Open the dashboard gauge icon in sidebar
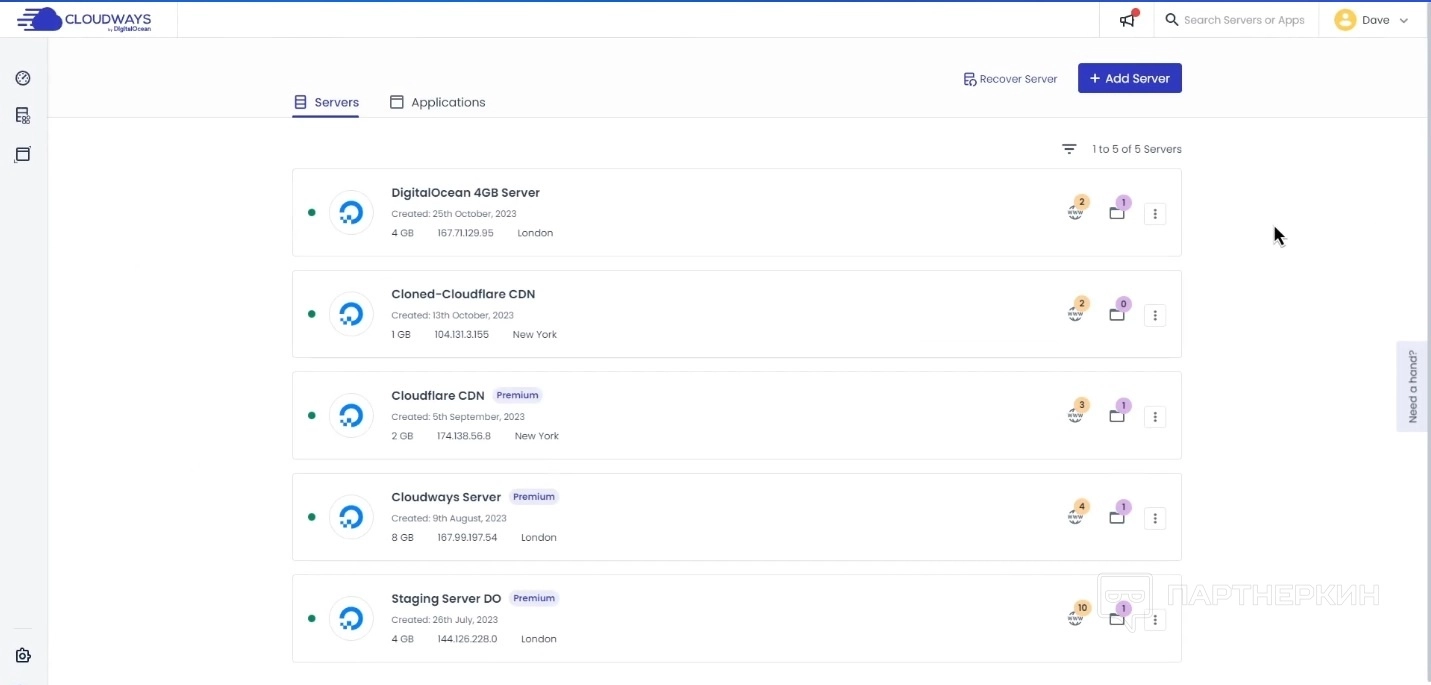The height and width of the screenshot is (685, 1431). (23, 78)
